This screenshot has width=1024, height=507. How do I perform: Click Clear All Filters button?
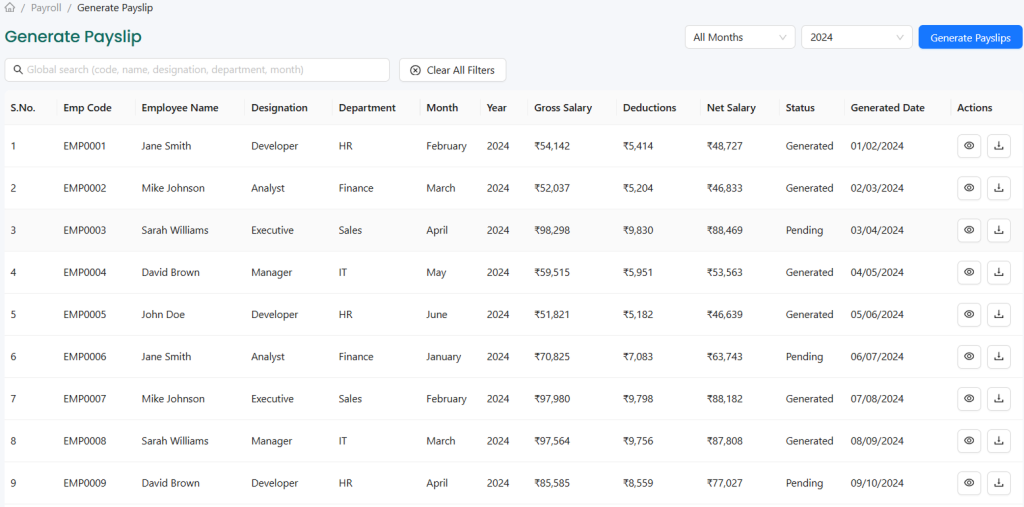point(452,70)
